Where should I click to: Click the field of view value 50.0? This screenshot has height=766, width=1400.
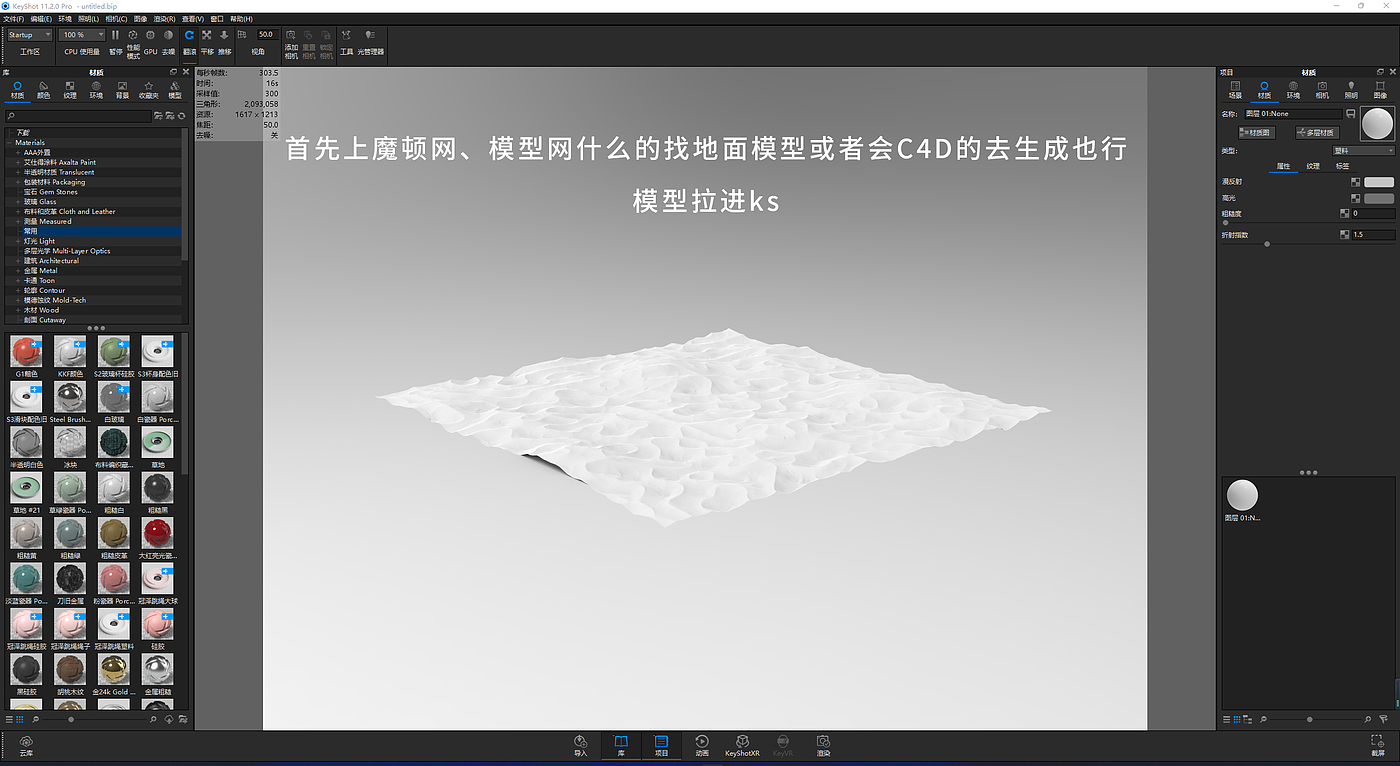[x=266, y=35]
